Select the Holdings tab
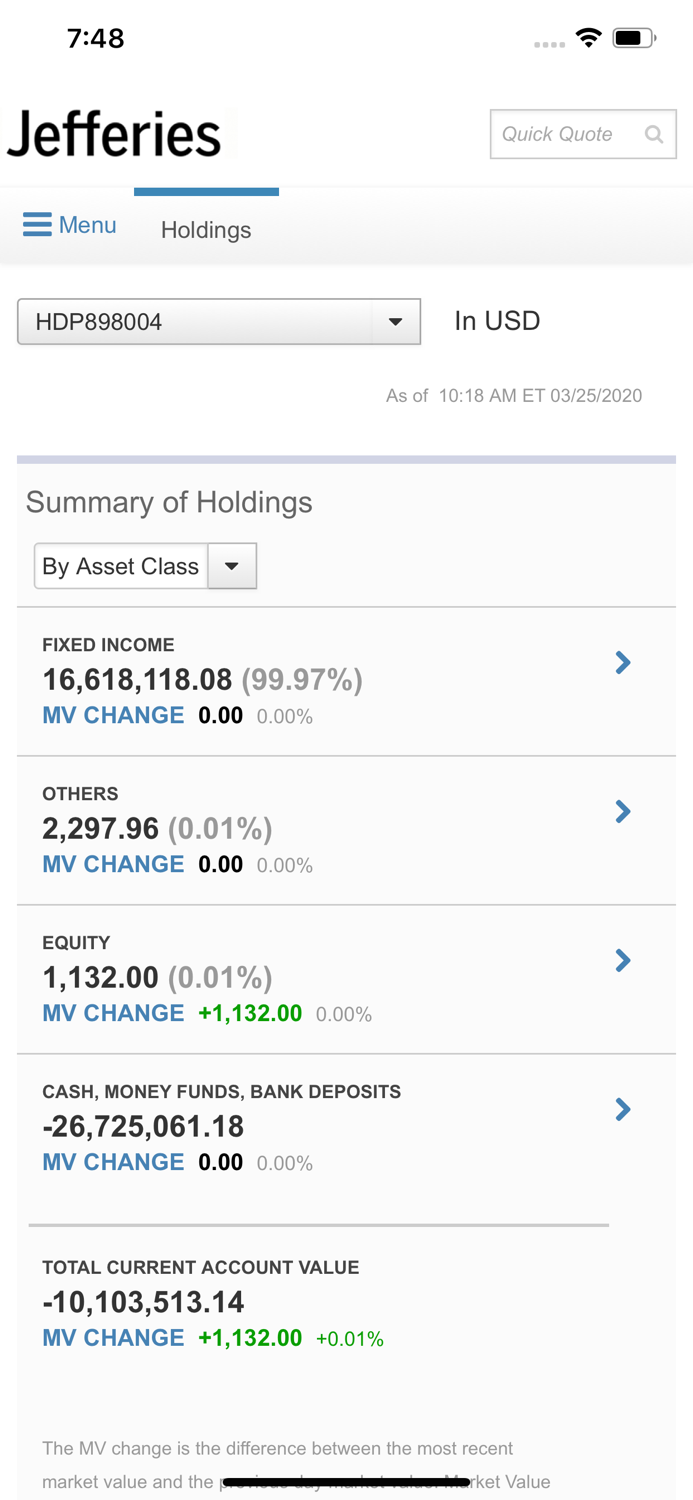Screen dimensions: 693x1500 (x=206, y=230)
